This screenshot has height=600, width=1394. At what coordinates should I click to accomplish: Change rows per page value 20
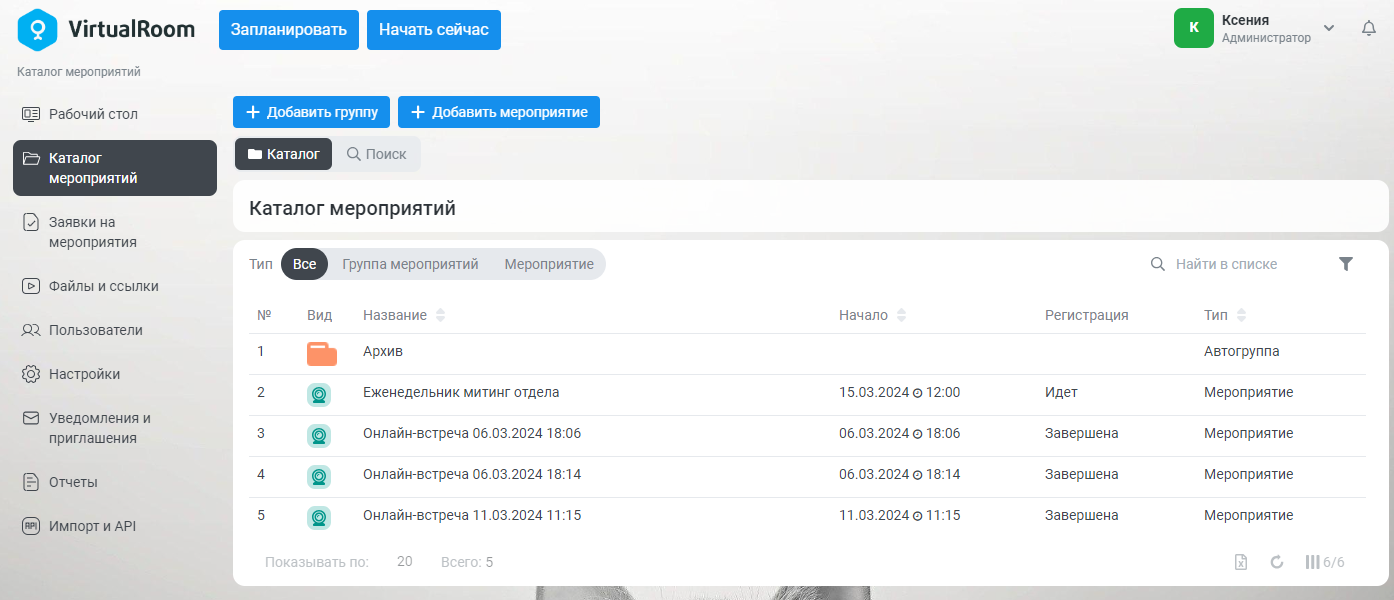click(405, 562)
